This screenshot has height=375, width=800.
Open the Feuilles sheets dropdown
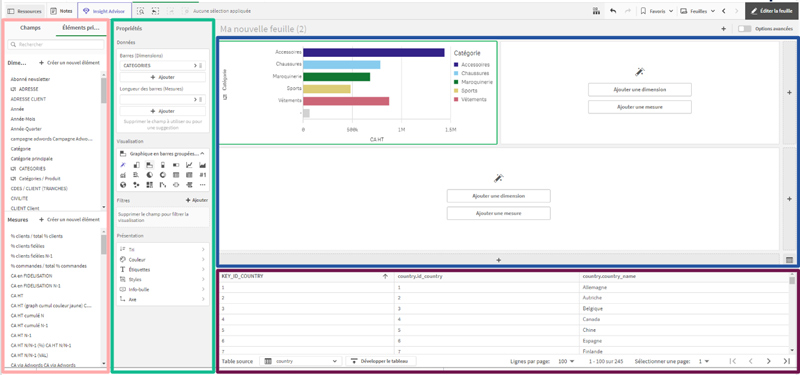click(697, 11)
